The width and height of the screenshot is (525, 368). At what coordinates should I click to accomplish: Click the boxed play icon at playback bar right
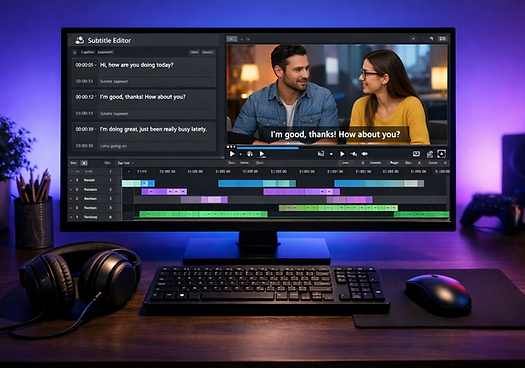tap(441, 154)
